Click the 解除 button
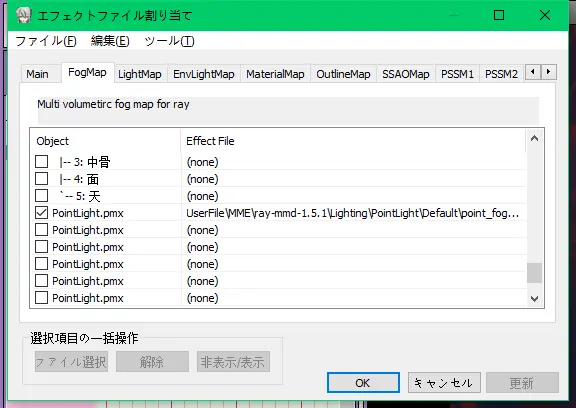576x408 pixels. (x=152, y=362)
